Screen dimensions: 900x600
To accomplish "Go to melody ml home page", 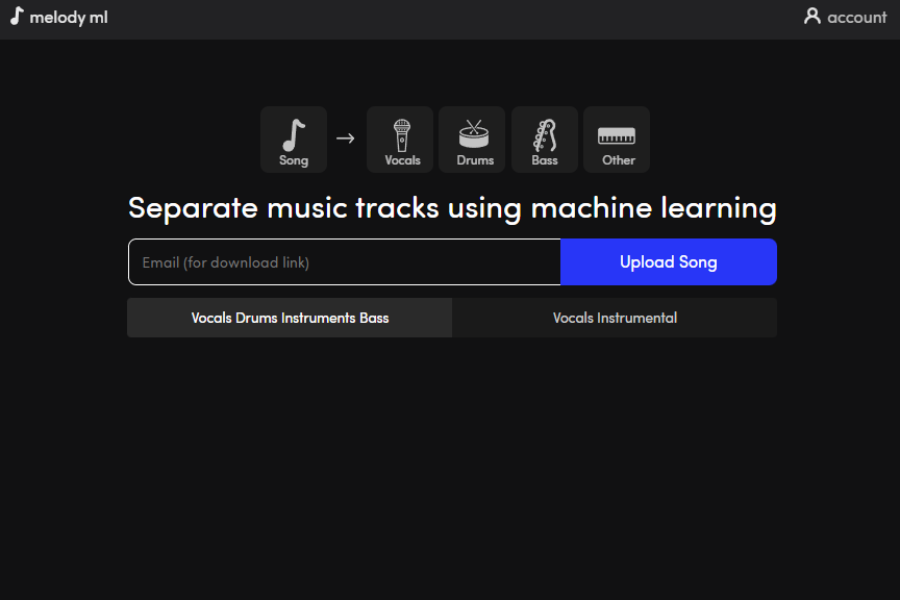I will coord(58,16).
